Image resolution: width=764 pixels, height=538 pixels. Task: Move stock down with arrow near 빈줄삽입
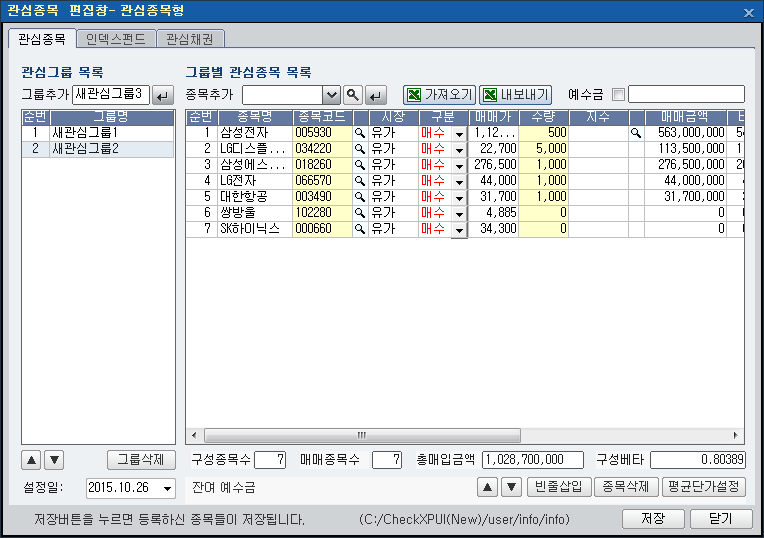pyautogui.click(x=511, y=487)
